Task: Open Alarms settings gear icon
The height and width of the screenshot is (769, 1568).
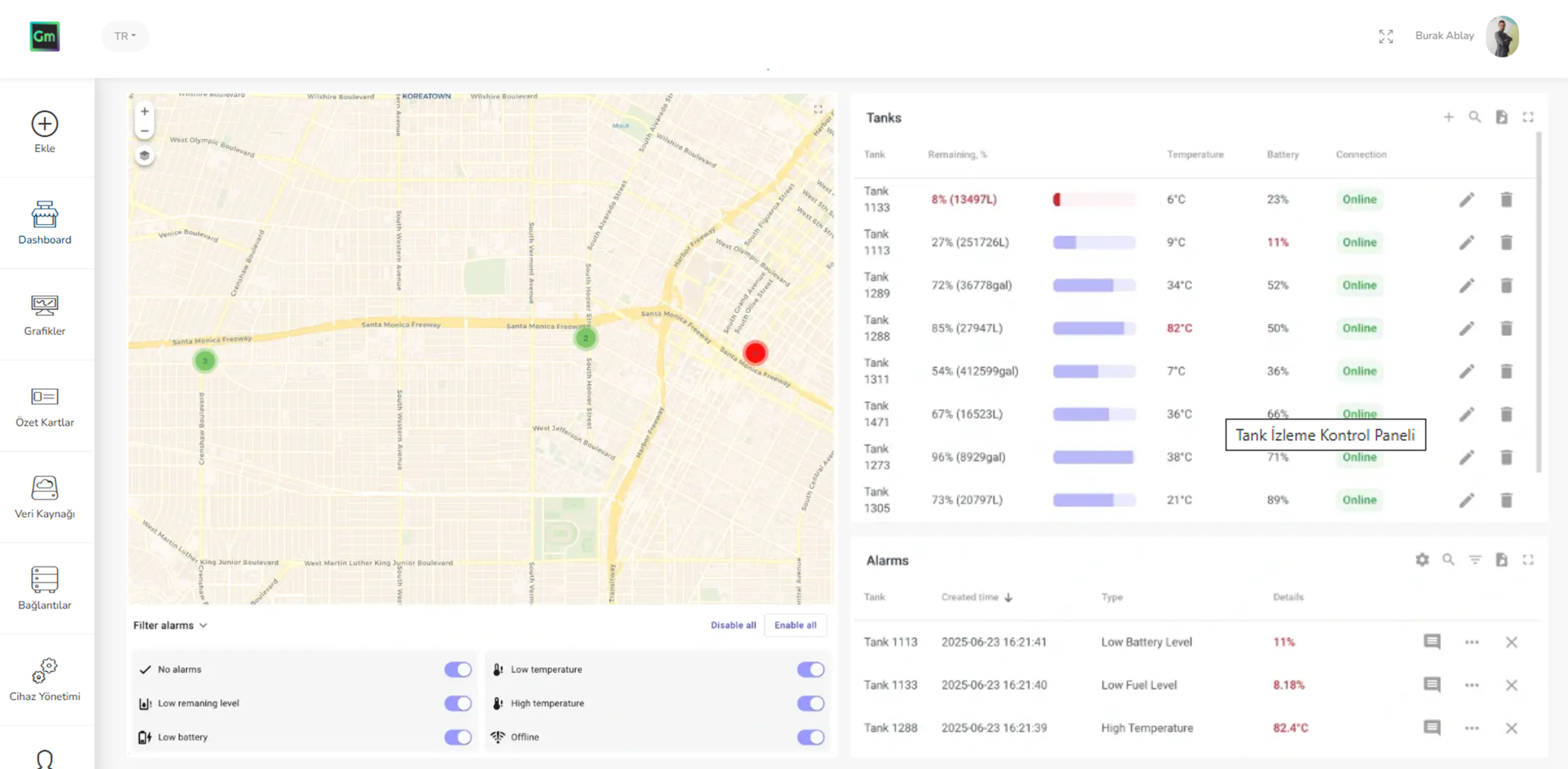Action: 1423,560
